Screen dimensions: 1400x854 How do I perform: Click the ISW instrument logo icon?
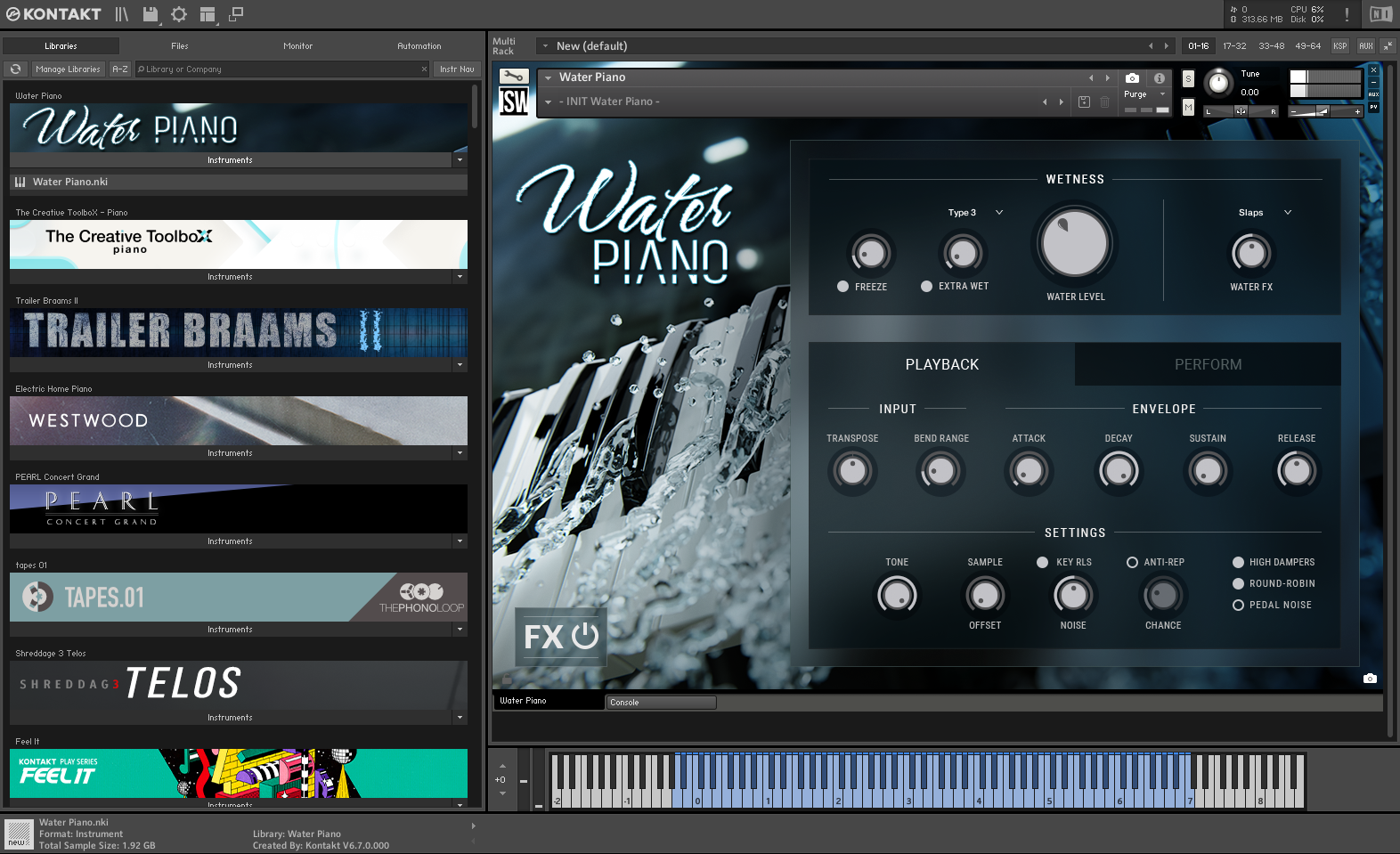tap(513, 102)
